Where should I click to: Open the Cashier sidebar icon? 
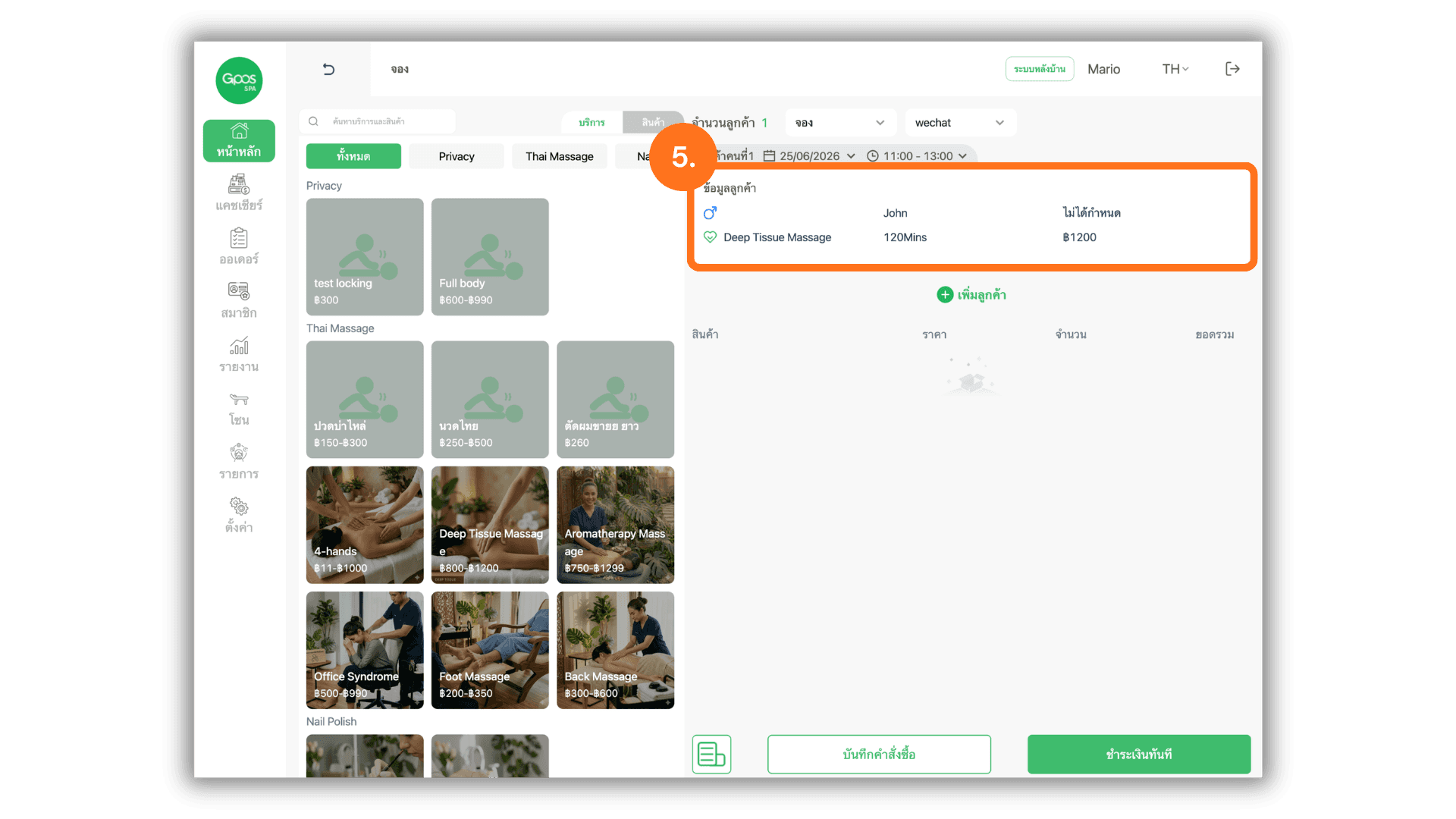tap(239, 184)
